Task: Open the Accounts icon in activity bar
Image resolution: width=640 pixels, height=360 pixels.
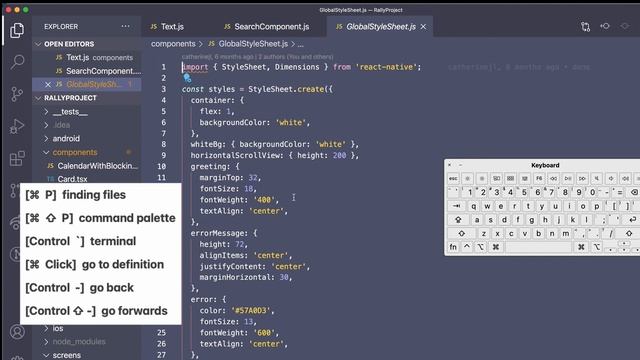Action: [17, 332]
